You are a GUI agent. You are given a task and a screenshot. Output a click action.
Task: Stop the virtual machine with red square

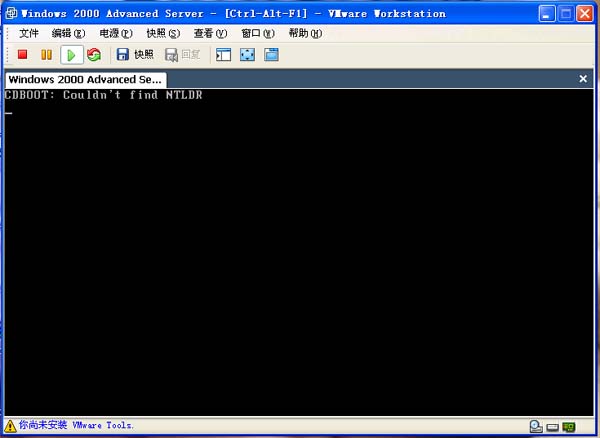point(23,55)
